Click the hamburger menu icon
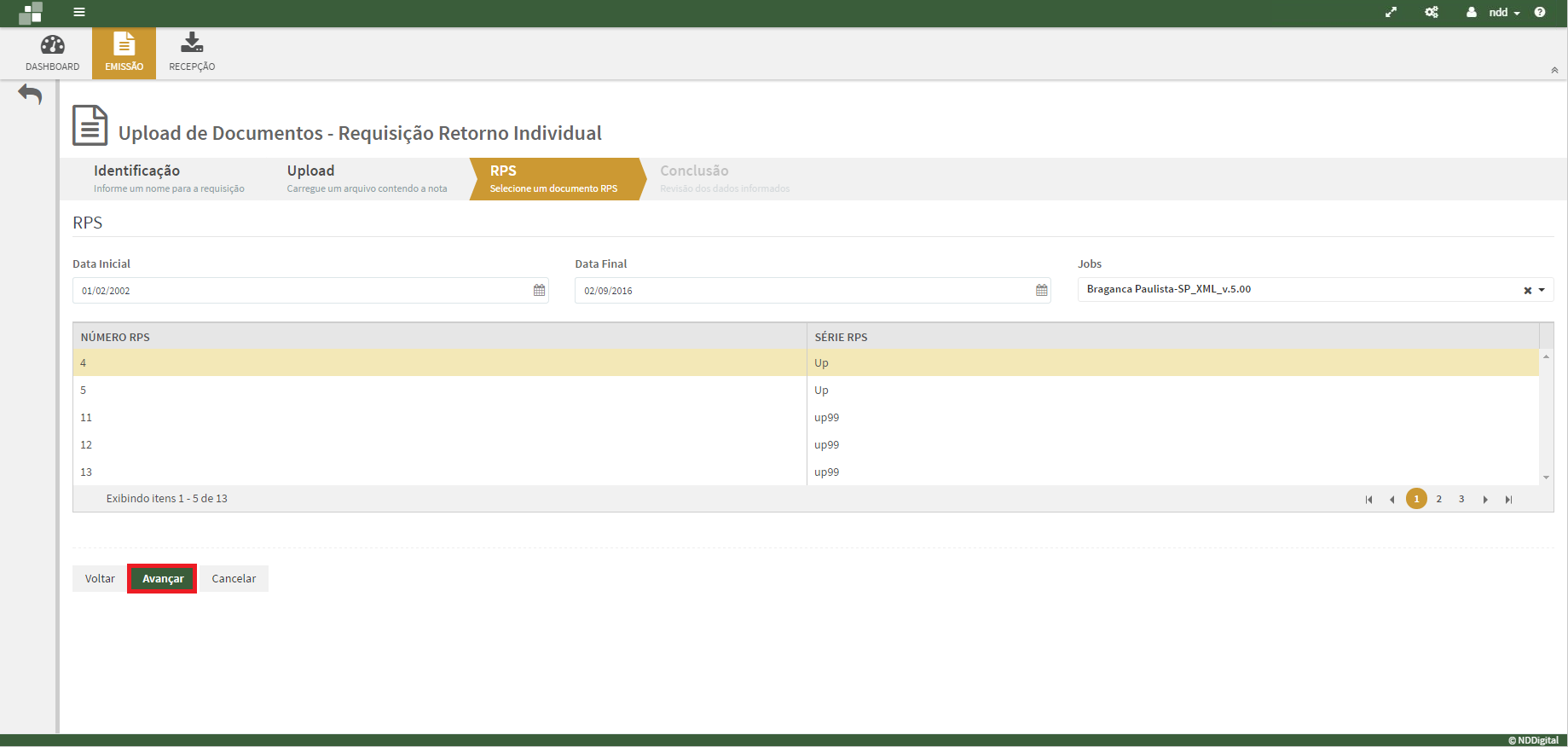 (x=79, y=12)
